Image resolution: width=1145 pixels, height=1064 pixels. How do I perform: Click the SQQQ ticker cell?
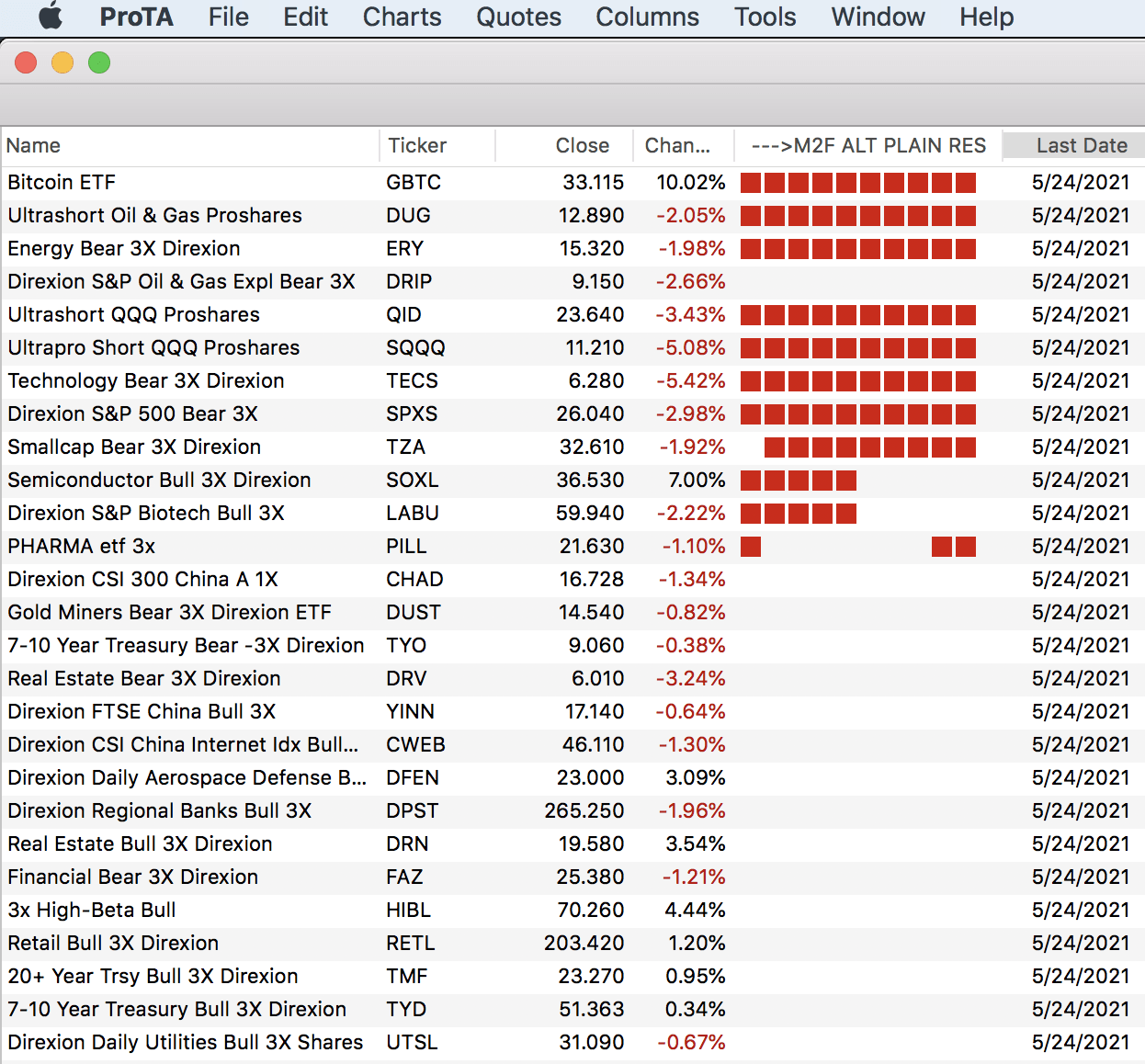[x=415, y=347]
